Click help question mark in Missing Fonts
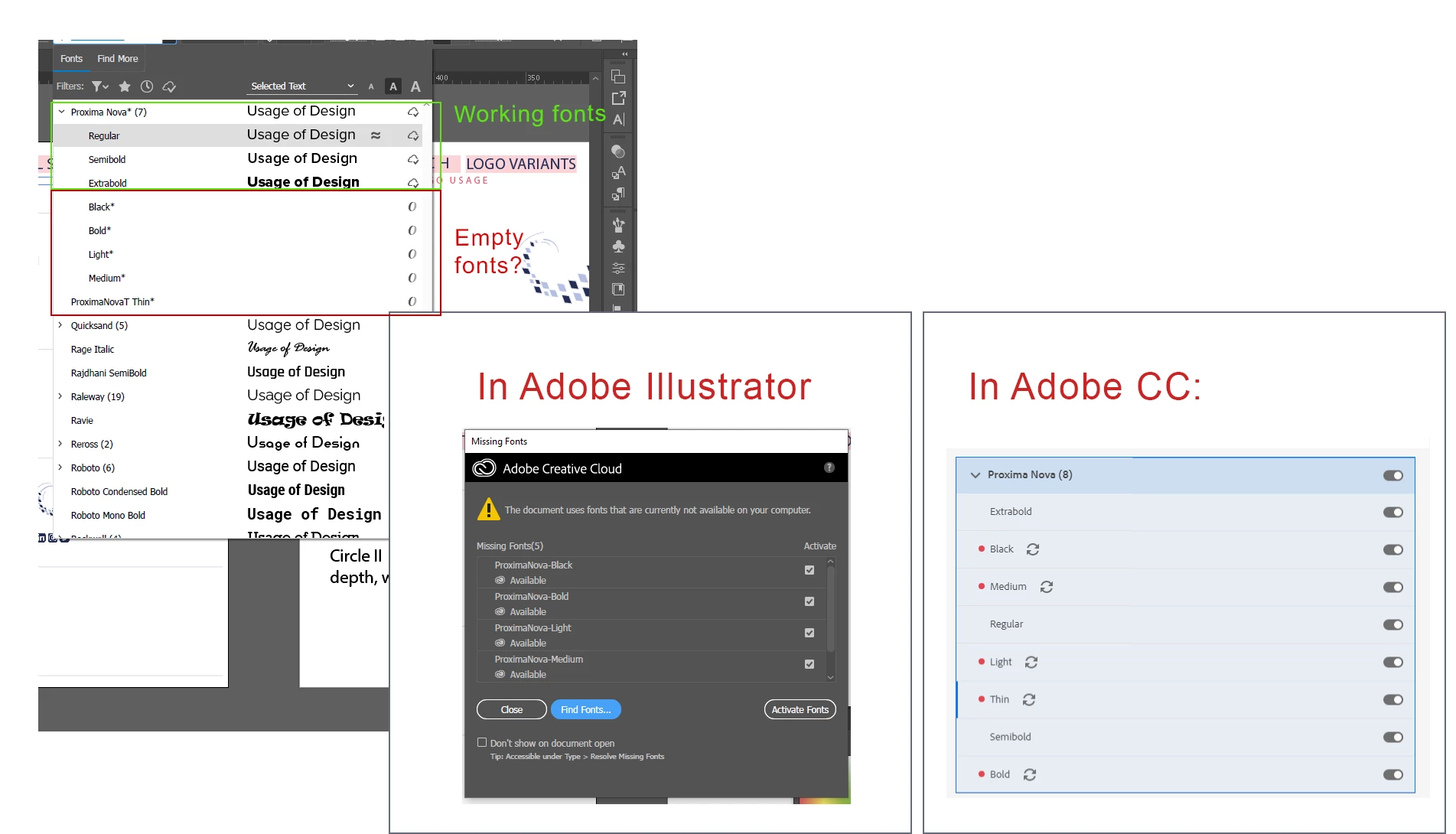The height and width of the screenshot is (834, 1456). coord(829,467)
